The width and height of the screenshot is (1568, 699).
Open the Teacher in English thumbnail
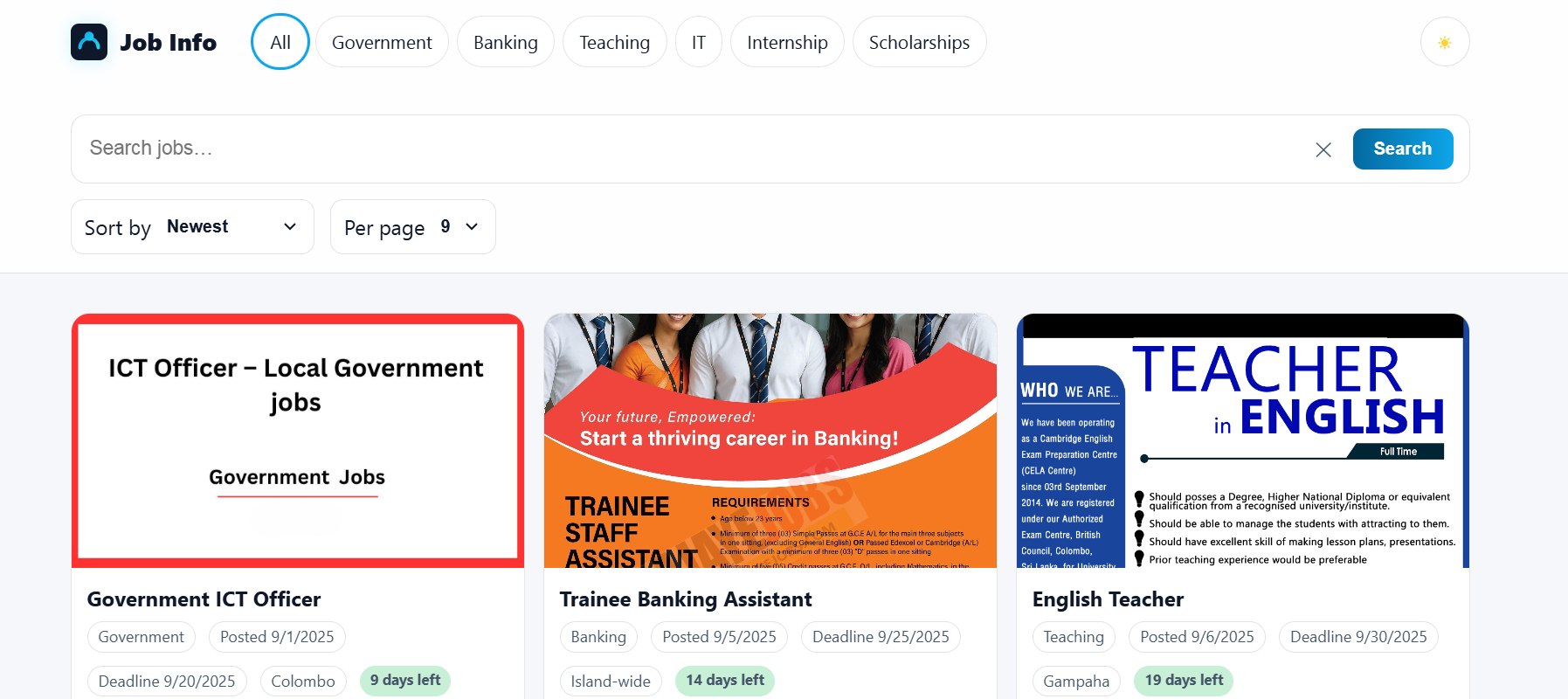1243,440
